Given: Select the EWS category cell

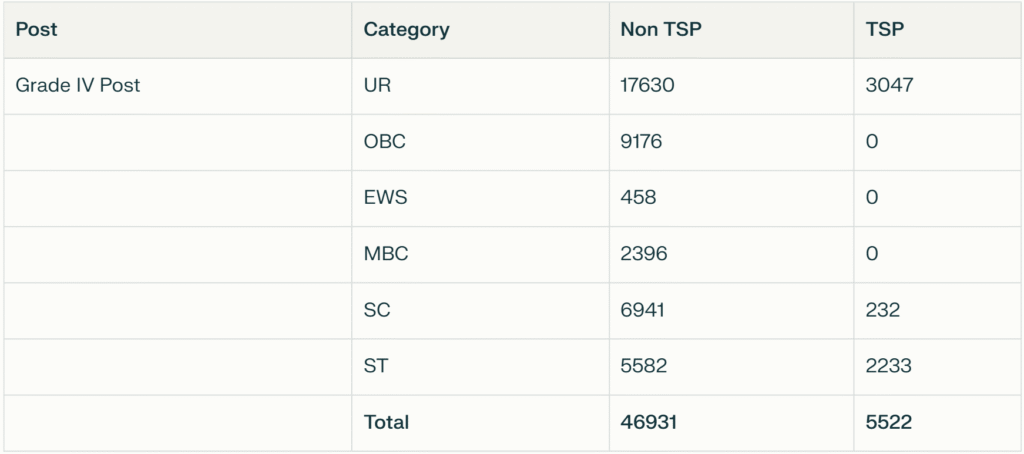Looking at the screenshot, I should pyautogui.click(x=385, y=197).
